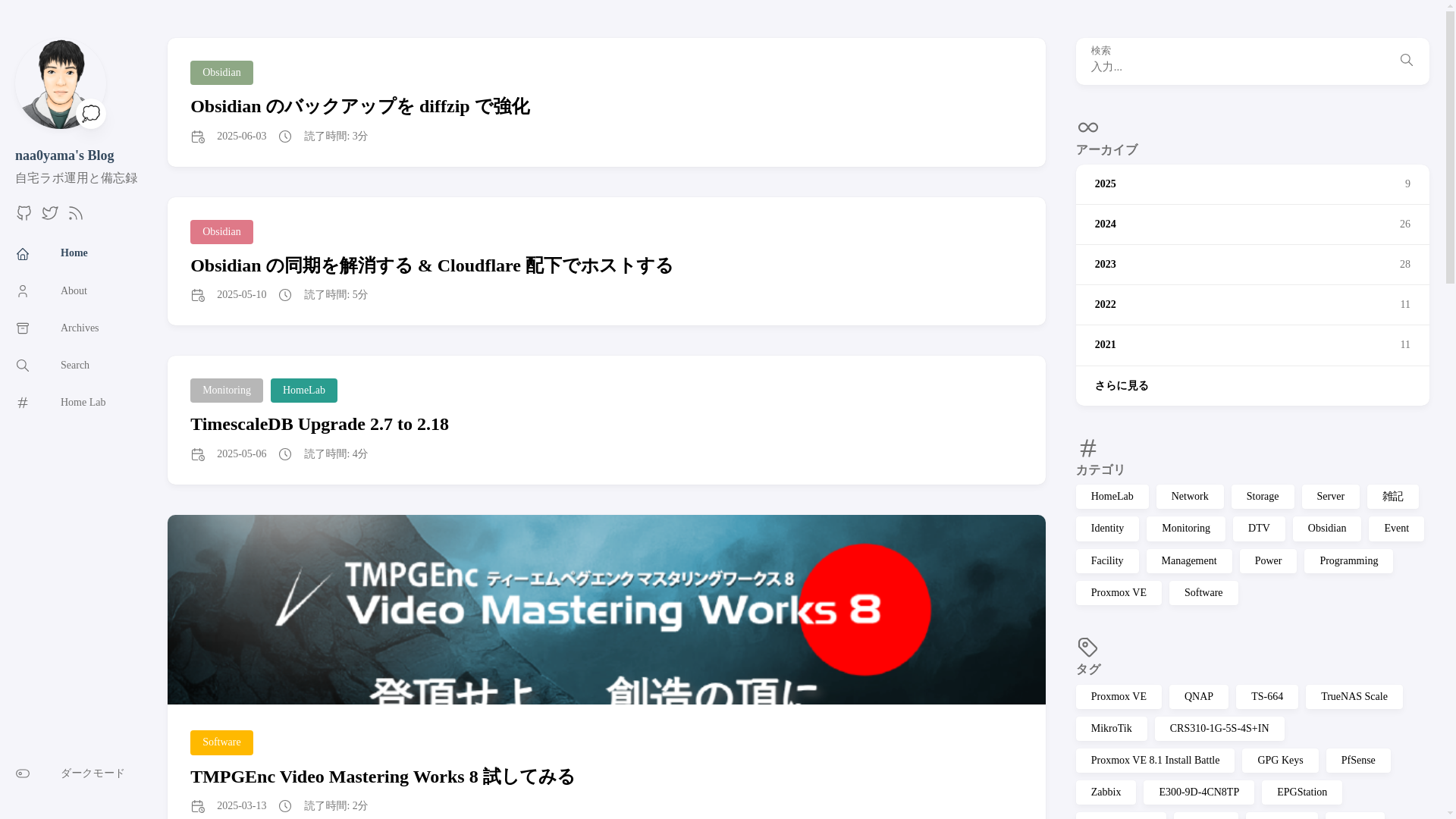The image size is (1456, 819).
Task: Click Software tag on TMPGEnc post
Action: pos(221,742)
